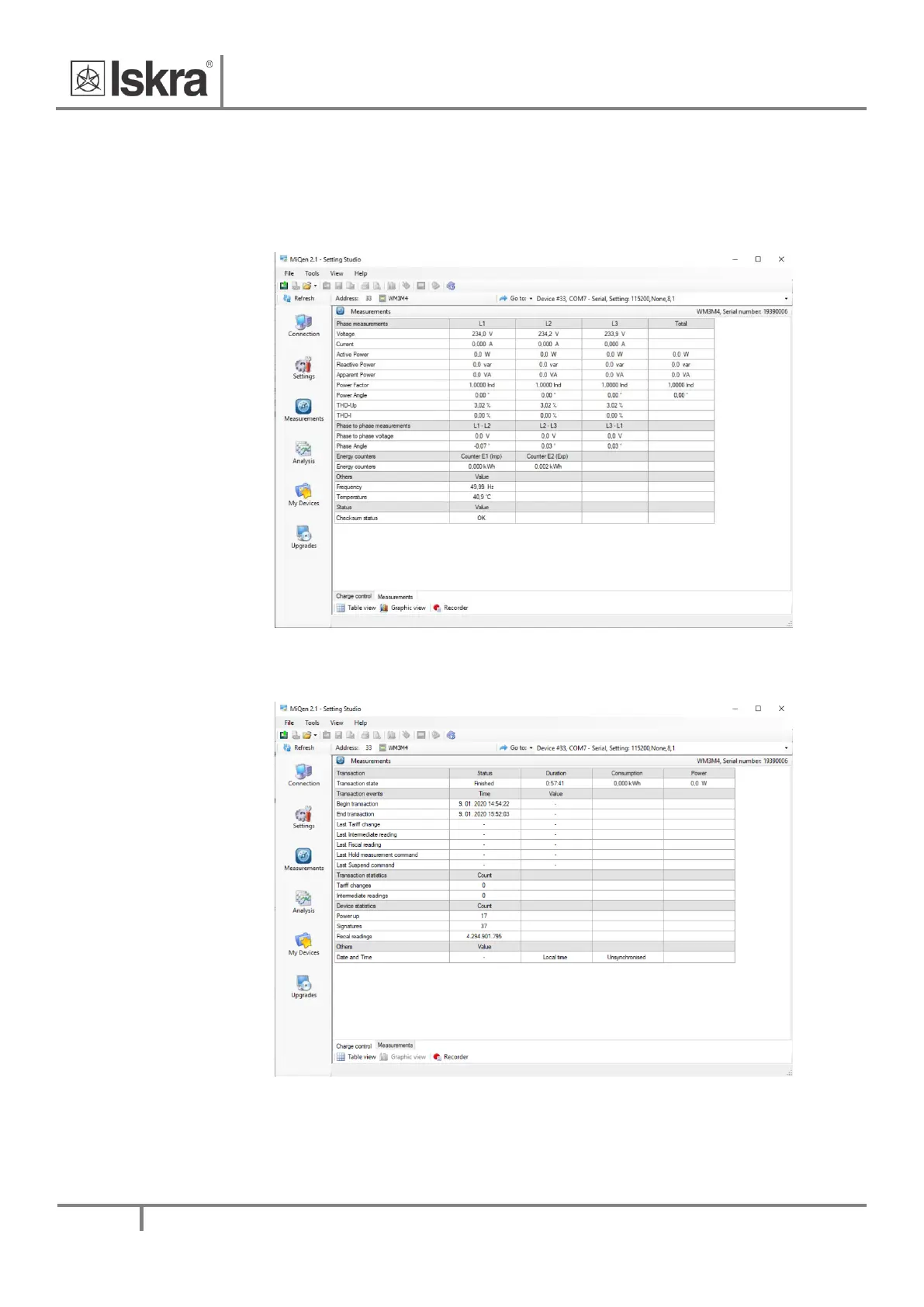Select the Duration value 0:57:41

[556, 783]
